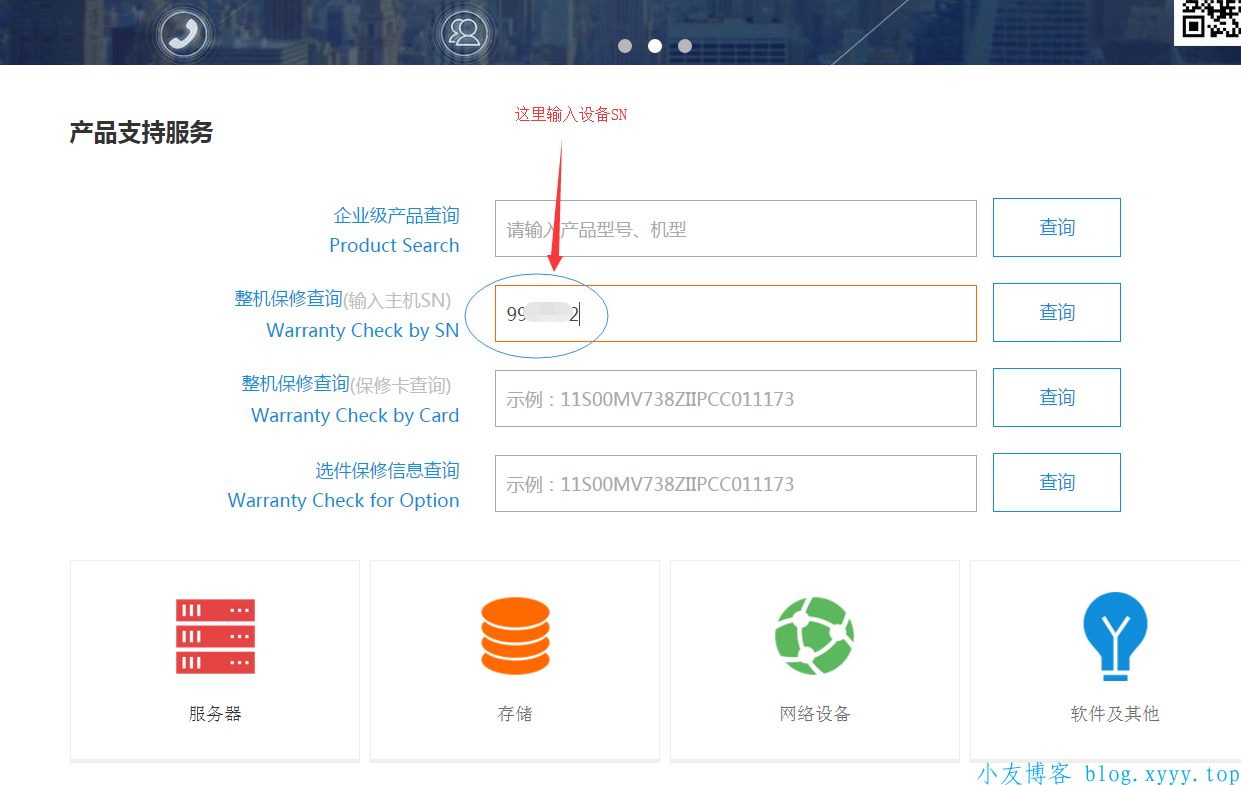
Task: Click the option warranty info input field
Action: click(x=735, y=484)
